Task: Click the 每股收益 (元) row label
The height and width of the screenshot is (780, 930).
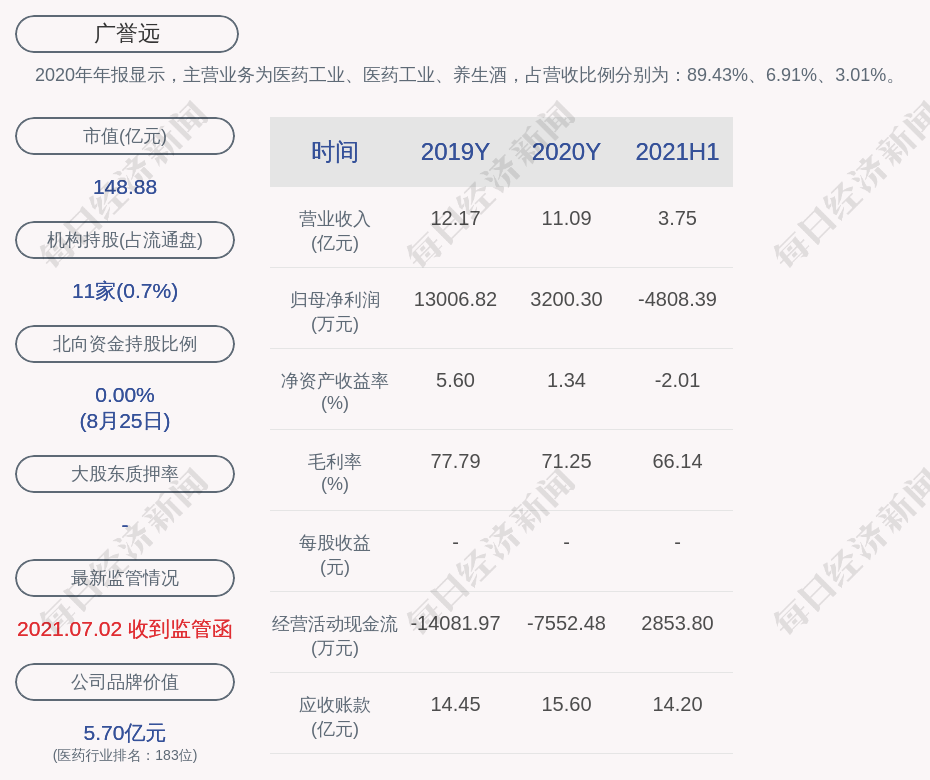Action: click(x=335, y=555)
